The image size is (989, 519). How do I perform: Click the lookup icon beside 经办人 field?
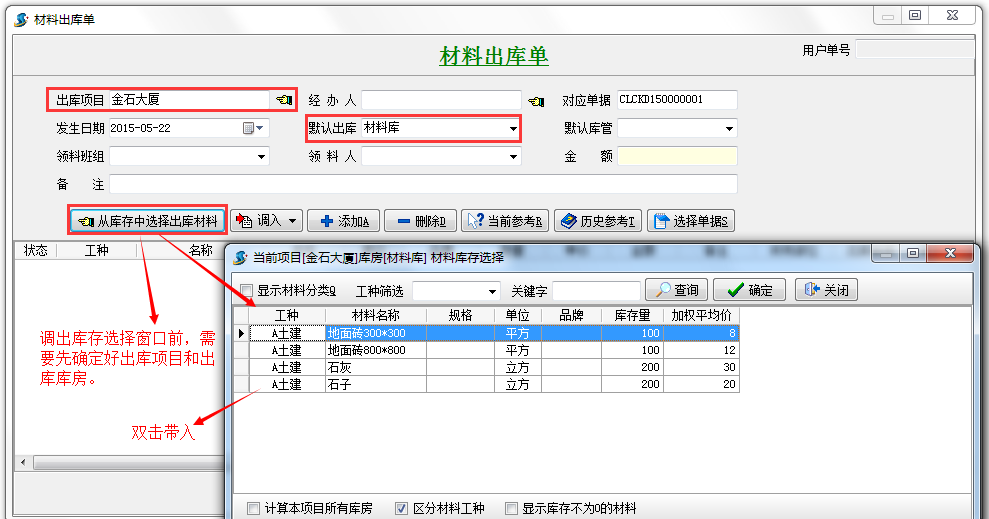(535, 100)
